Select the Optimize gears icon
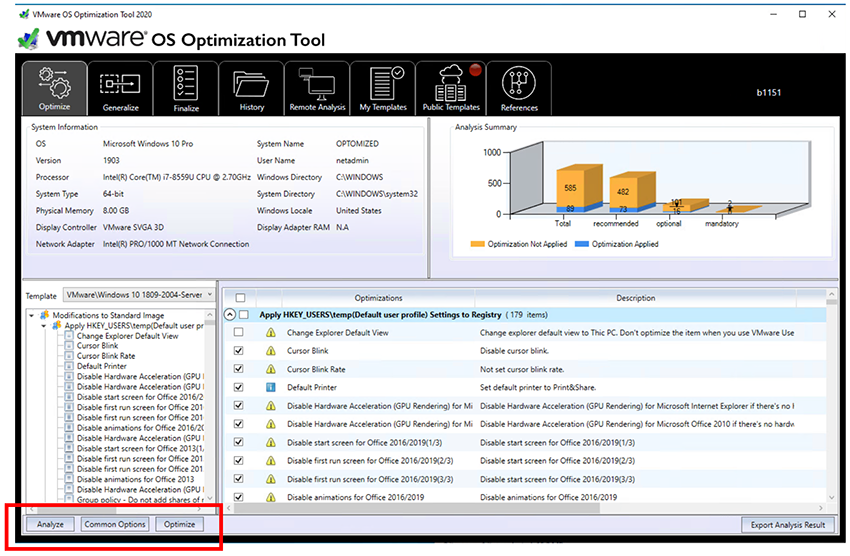Viewport: 850px width, 556px height. coord(54,83)
